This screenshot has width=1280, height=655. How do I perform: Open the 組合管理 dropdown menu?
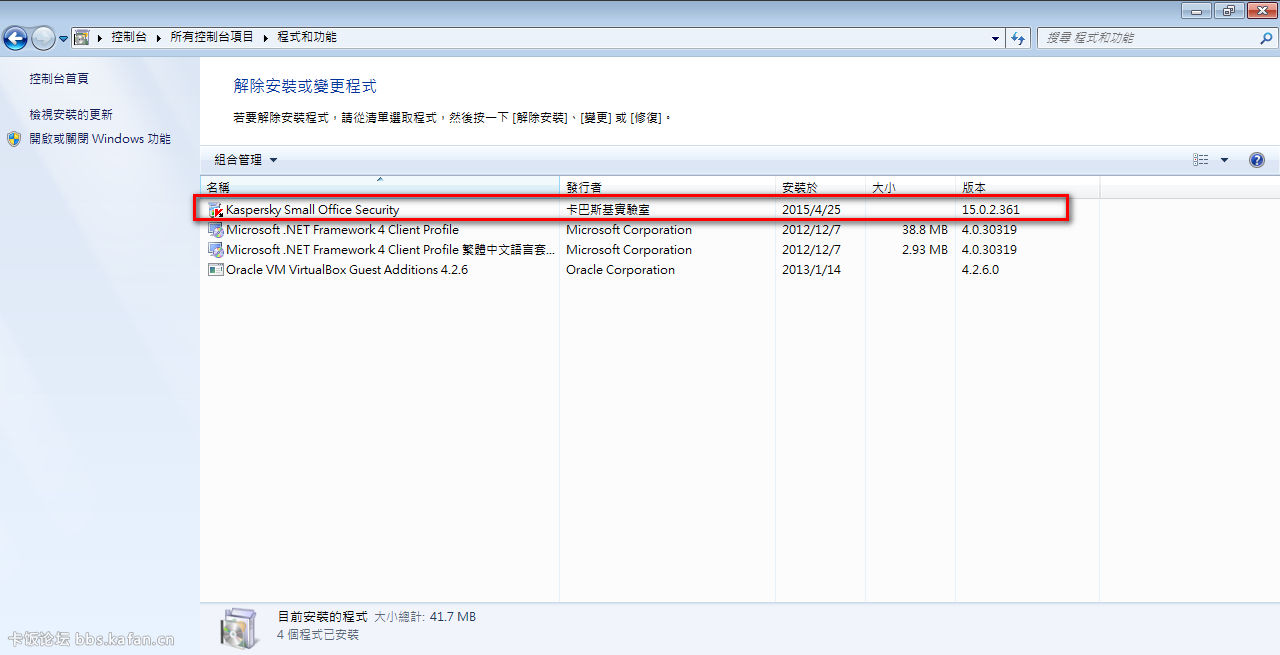[x=246, y=160]
